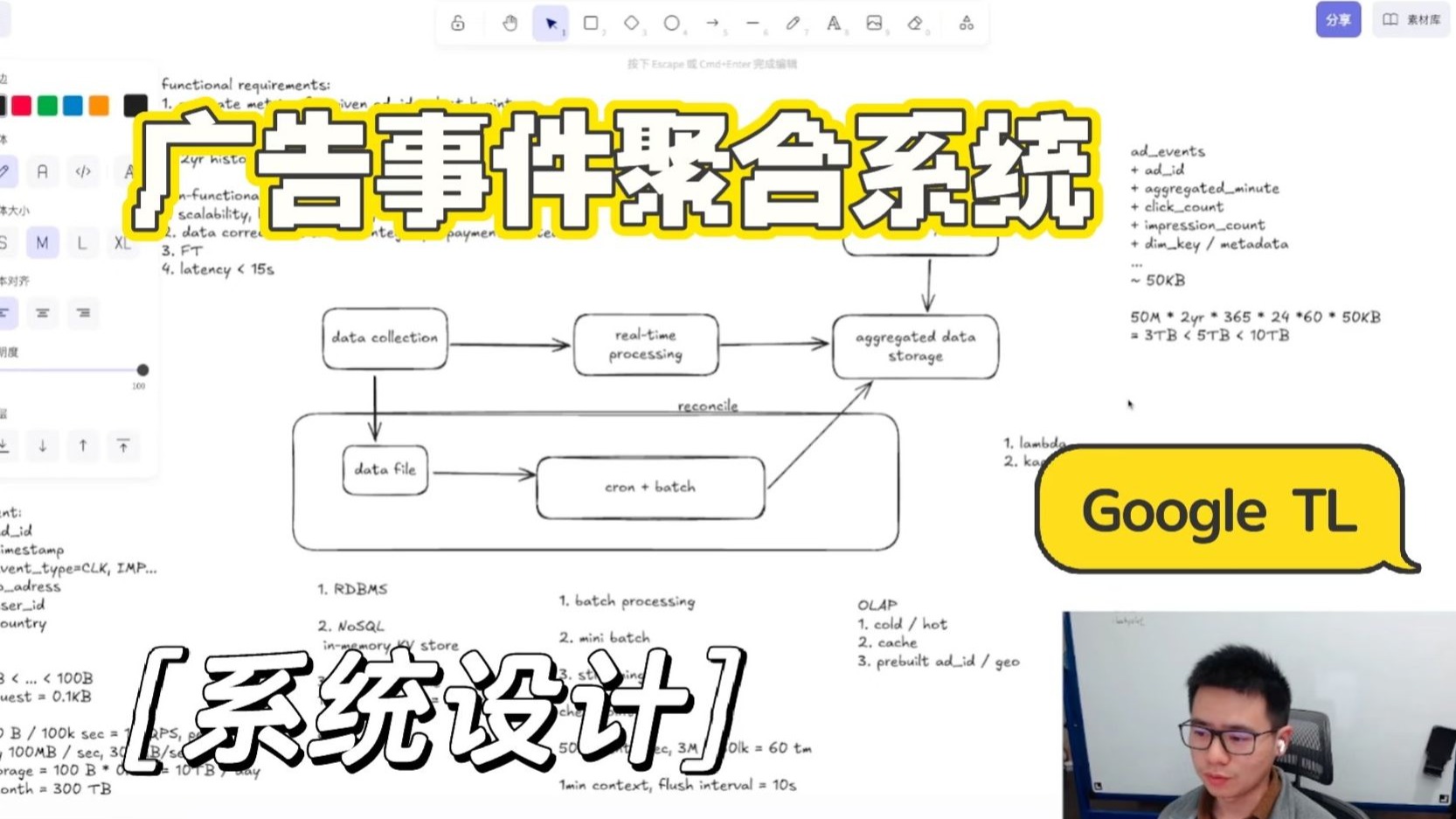Set font size to M
The width and height of the screenshot is (1456, 819).
click(x=42, y=242)
